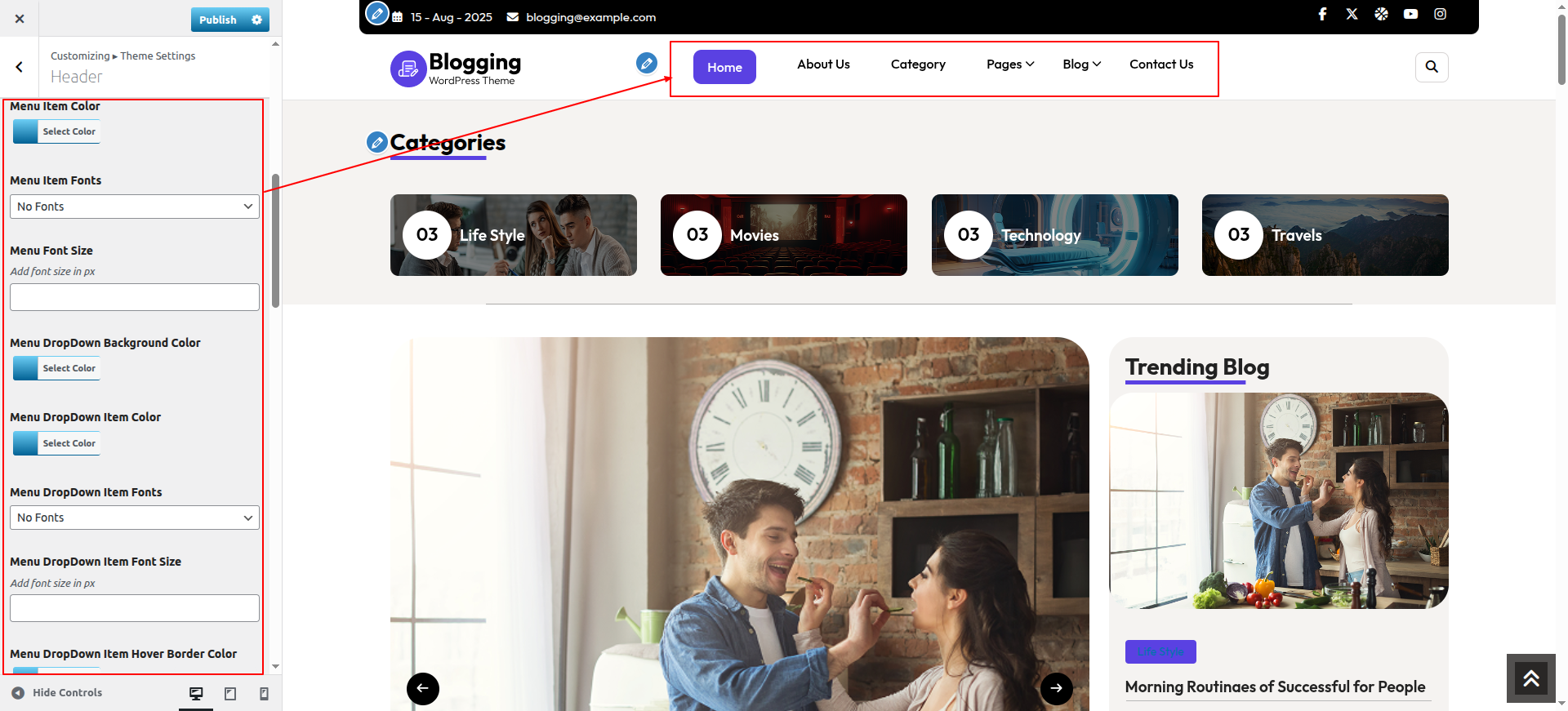Switch to mobile preview mode
Viewport: 1568px width, 711px height.
pyautogui.click(x=264, y=694)
